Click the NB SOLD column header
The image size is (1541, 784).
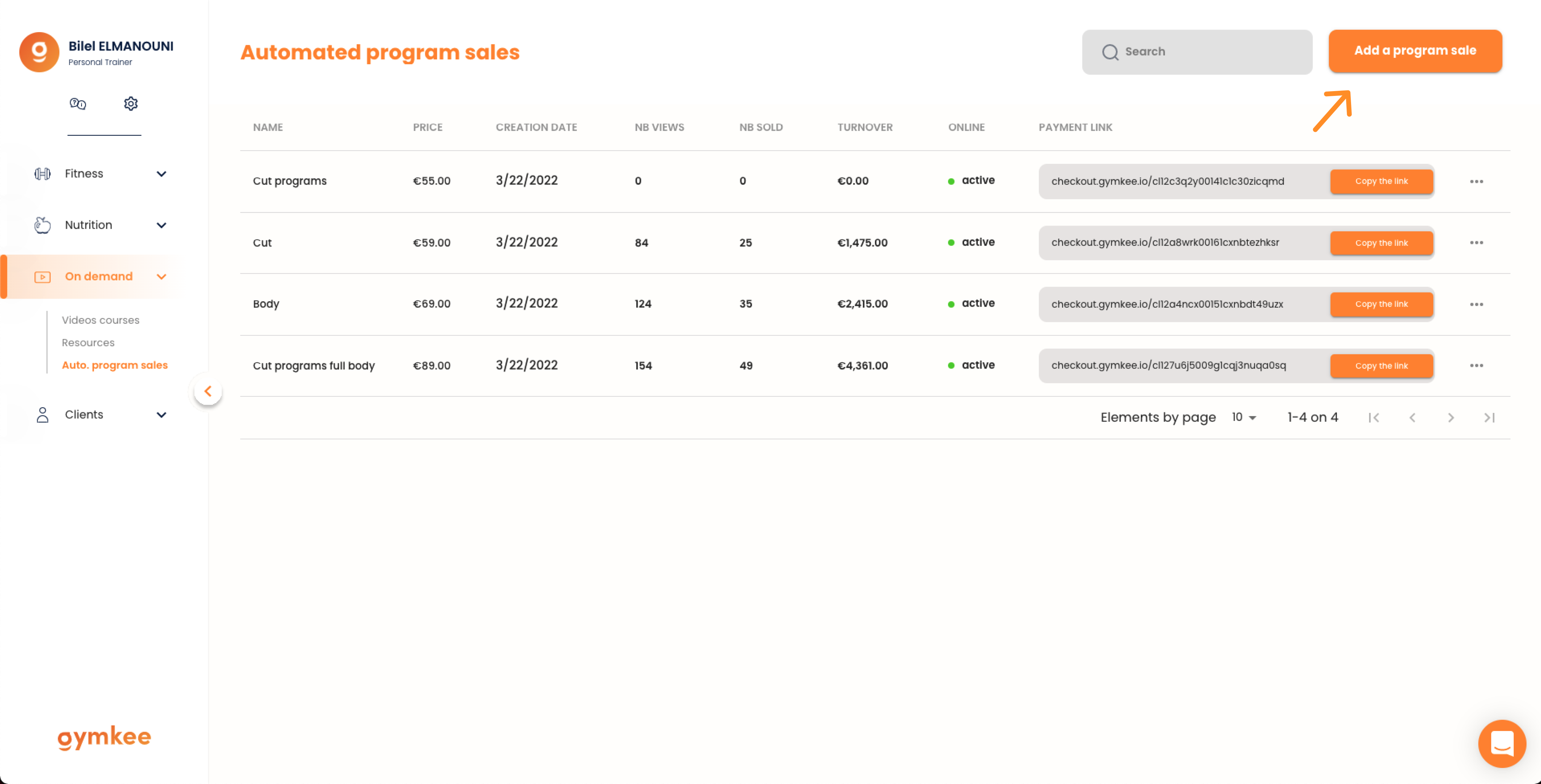761,127
